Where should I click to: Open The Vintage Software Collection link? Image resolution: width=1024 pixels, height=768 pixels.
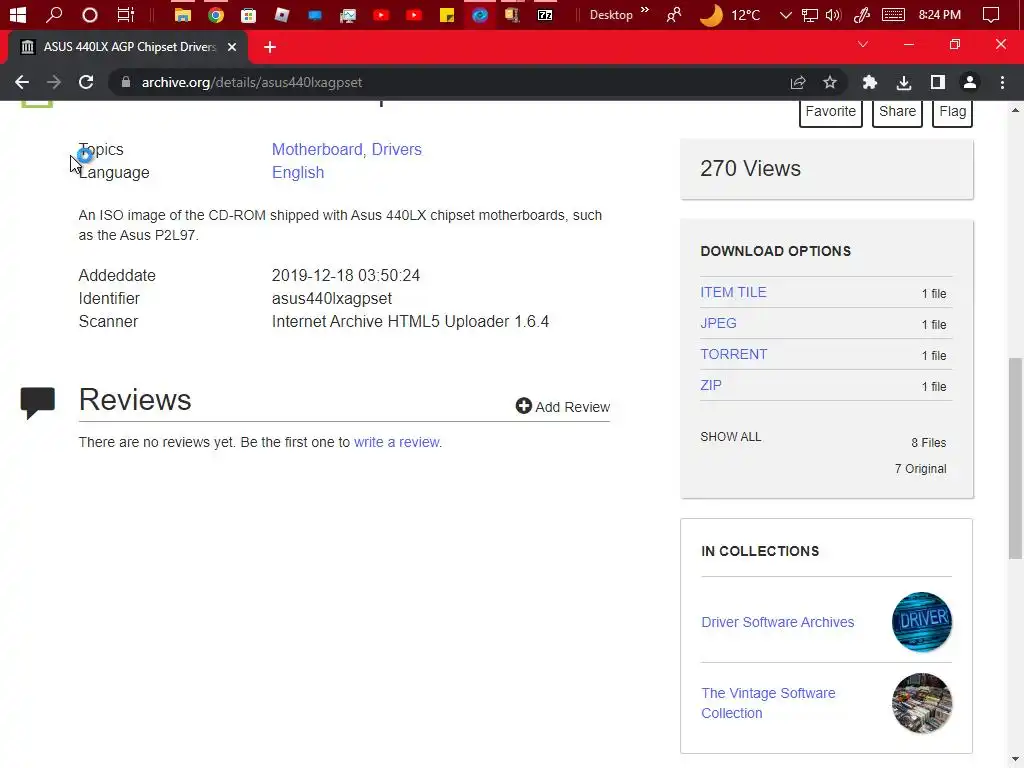(768, 703)
